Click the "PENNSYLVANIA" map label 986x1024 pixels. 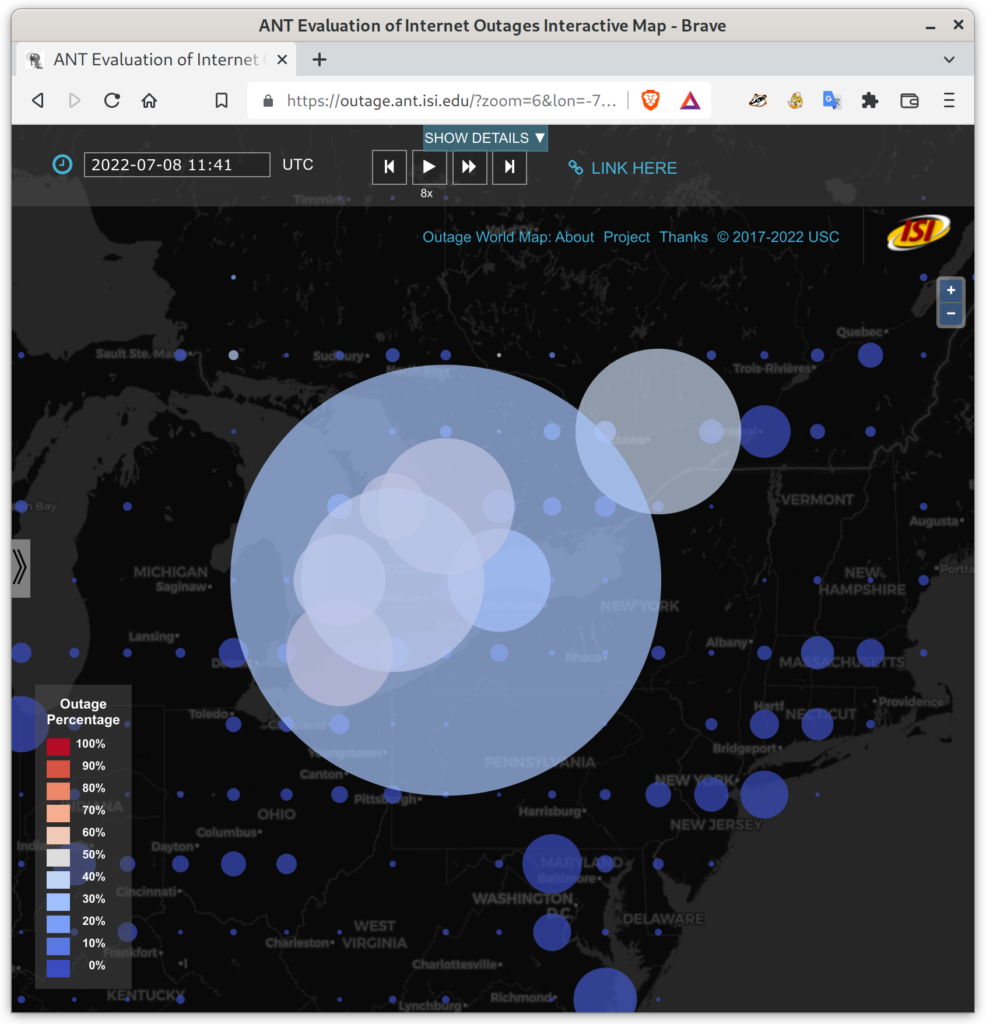(539, 762)
